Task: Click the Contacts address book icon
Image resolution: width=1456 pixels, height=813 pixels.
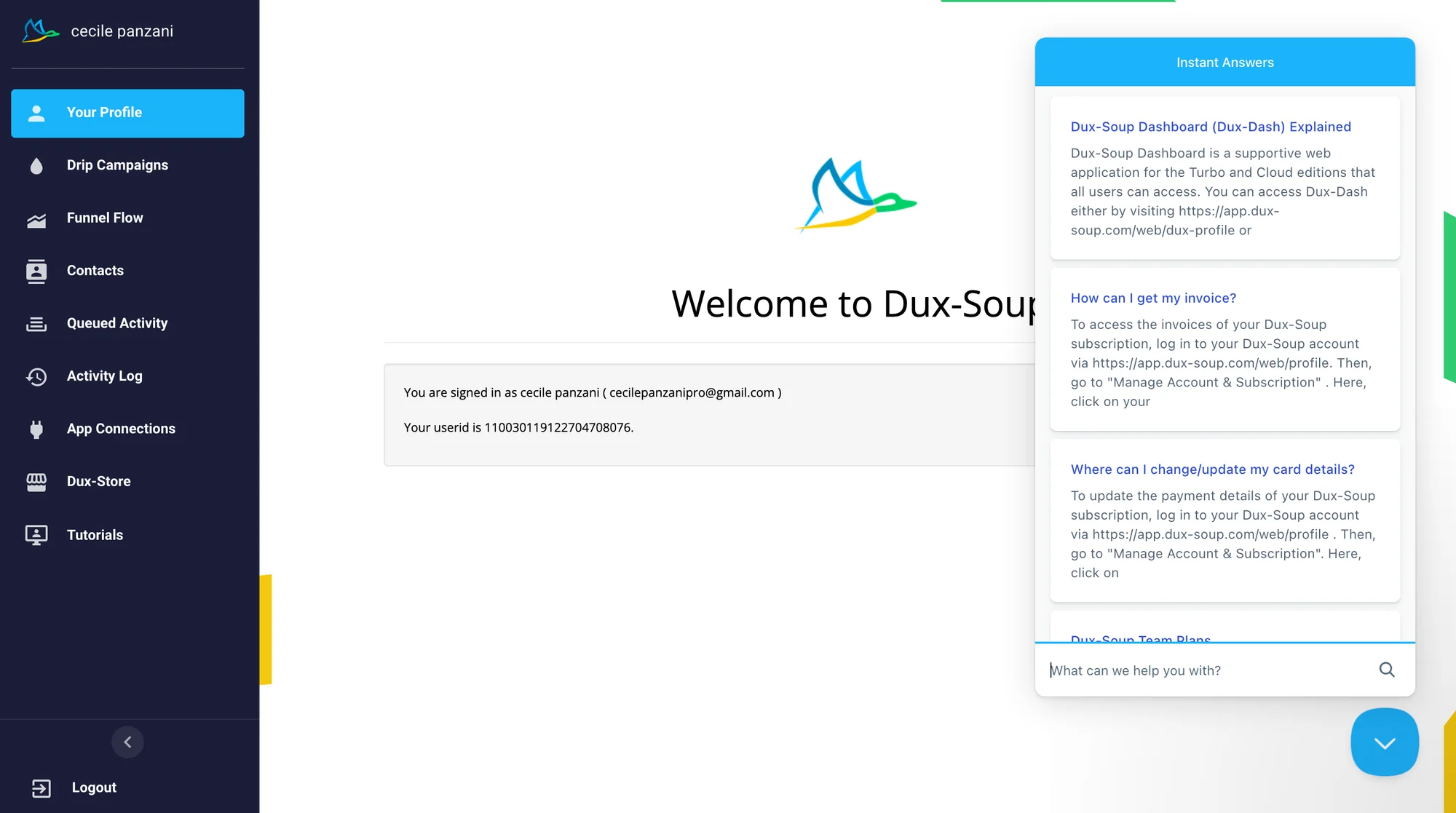Action: [36, 271]
